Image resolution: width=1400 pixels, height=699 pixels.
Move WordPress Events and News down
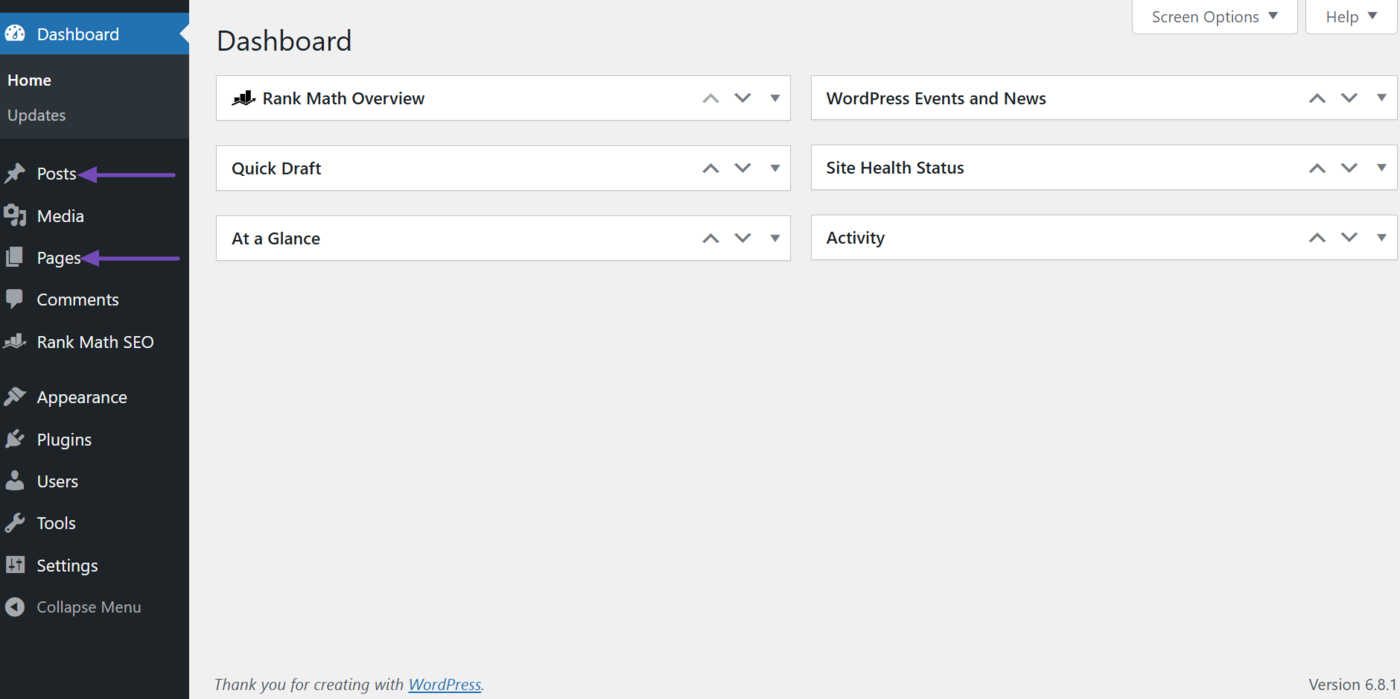(1349, 98)
